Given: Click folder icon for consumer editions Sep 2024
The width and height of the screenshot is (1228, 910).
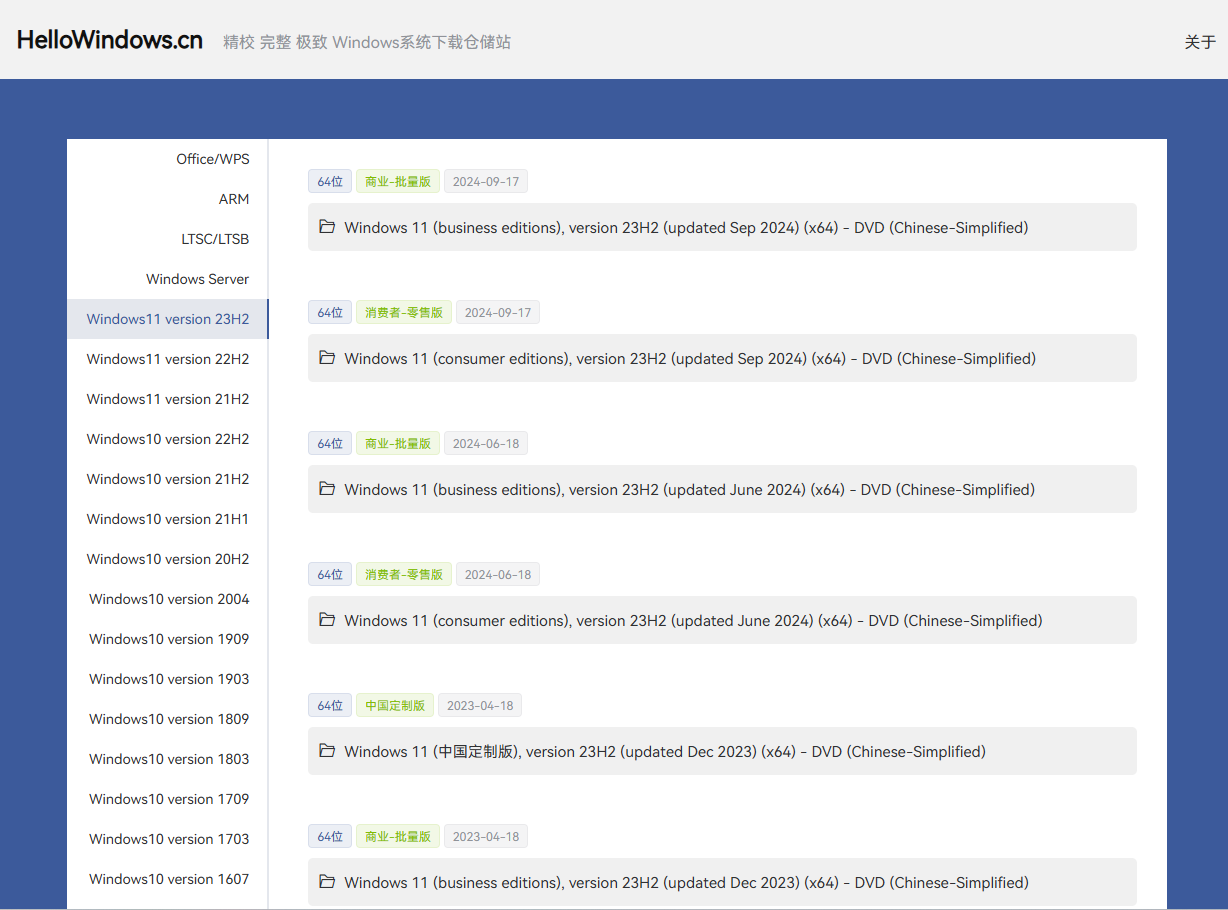Looking at the screenshot, I should click(x=327, y=358).
